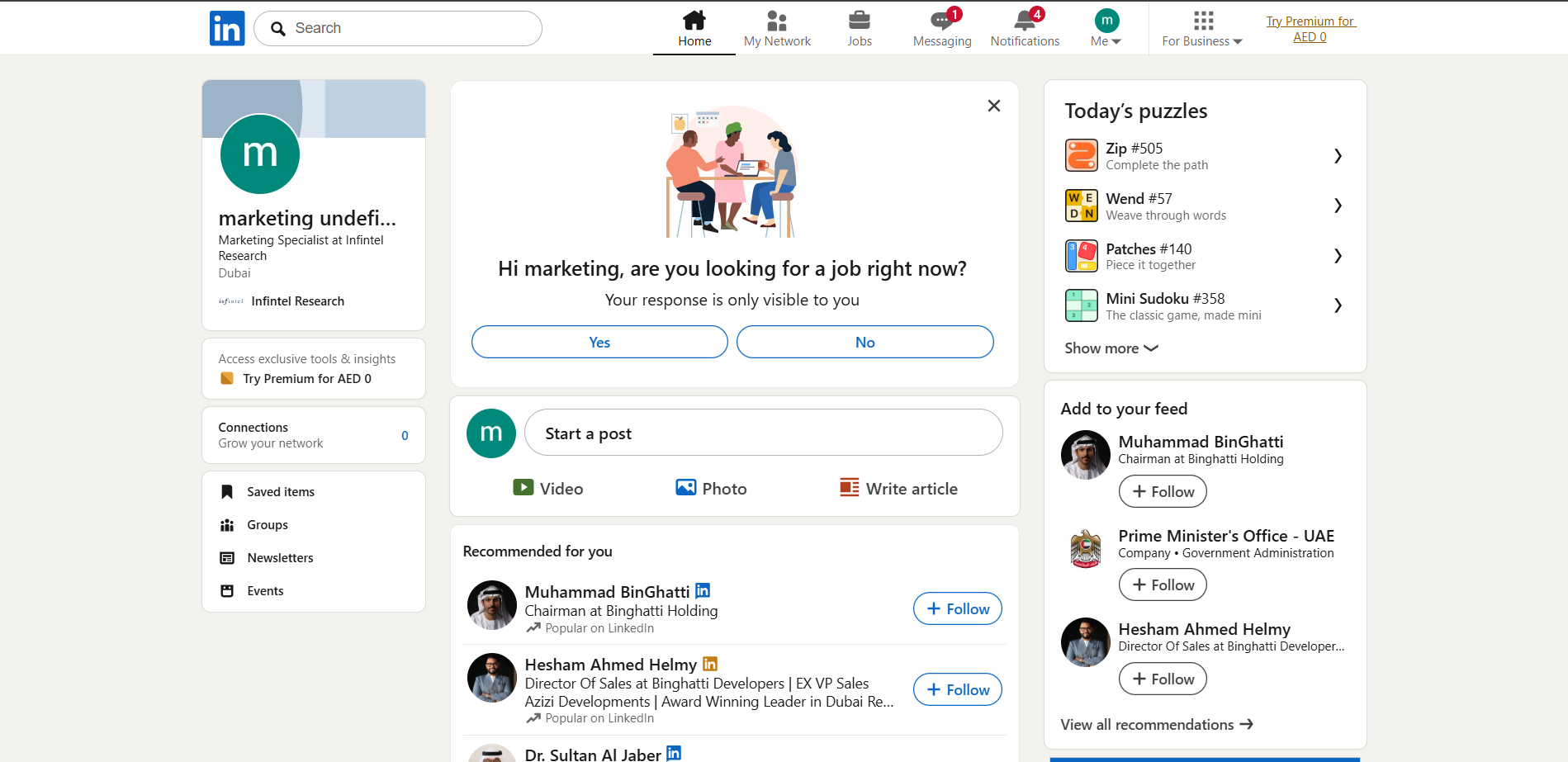
Task: Open Groups in sidebar
Action: click(x=268, y=525)
